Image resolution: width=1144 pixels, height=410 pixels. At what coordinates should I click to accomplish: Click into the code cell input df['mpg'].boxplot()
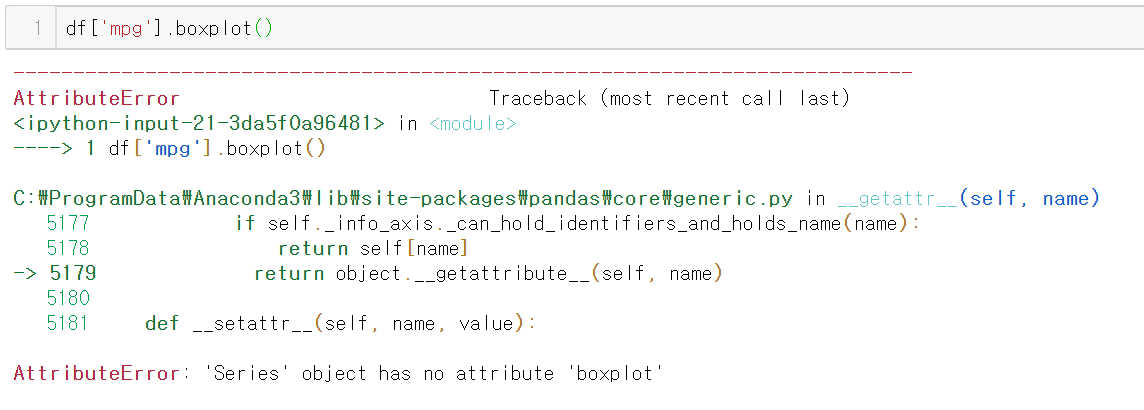coord(598,28)
